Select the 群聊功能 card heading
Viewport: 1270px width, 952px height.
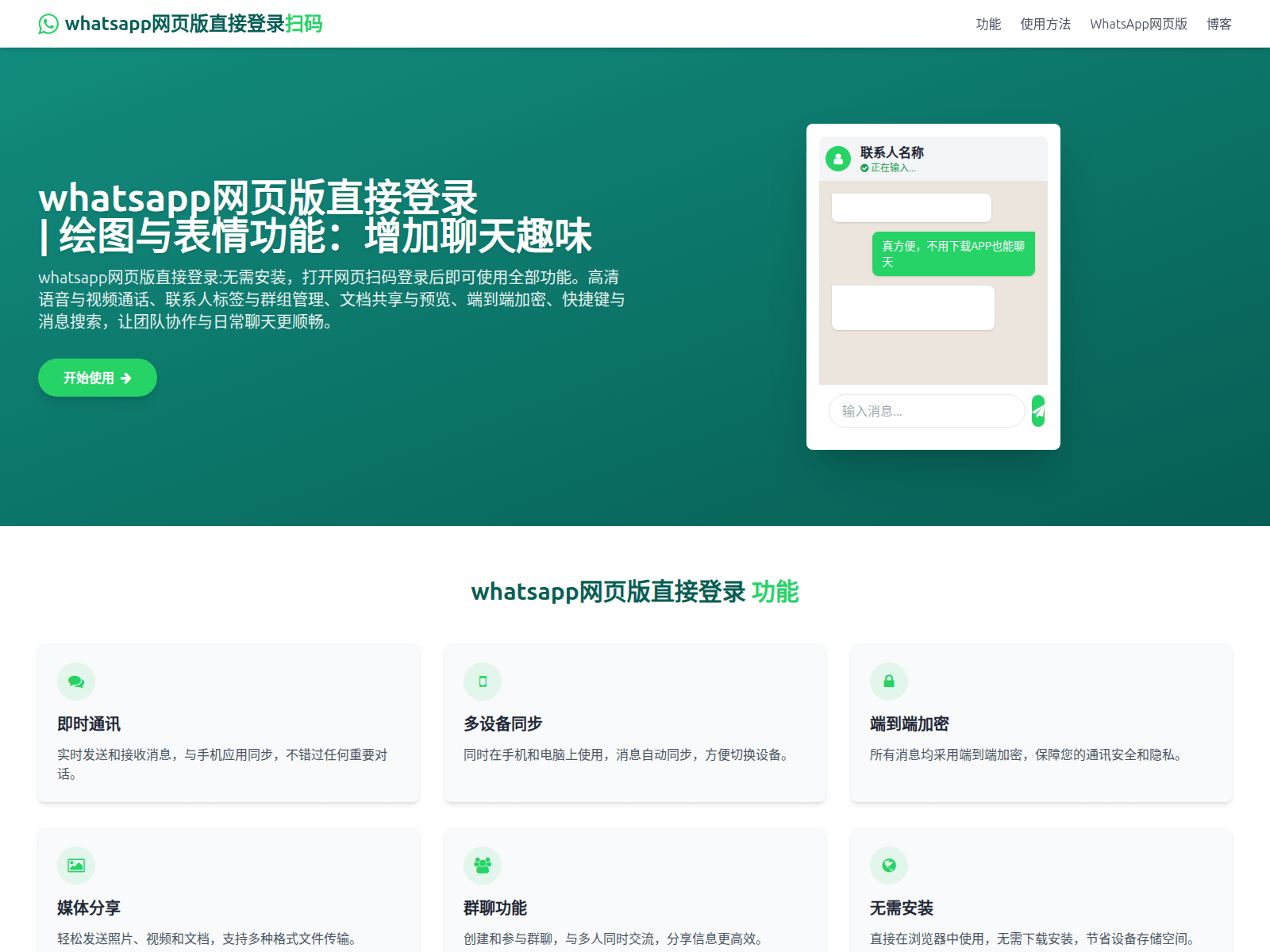click(x=495, y=908)
